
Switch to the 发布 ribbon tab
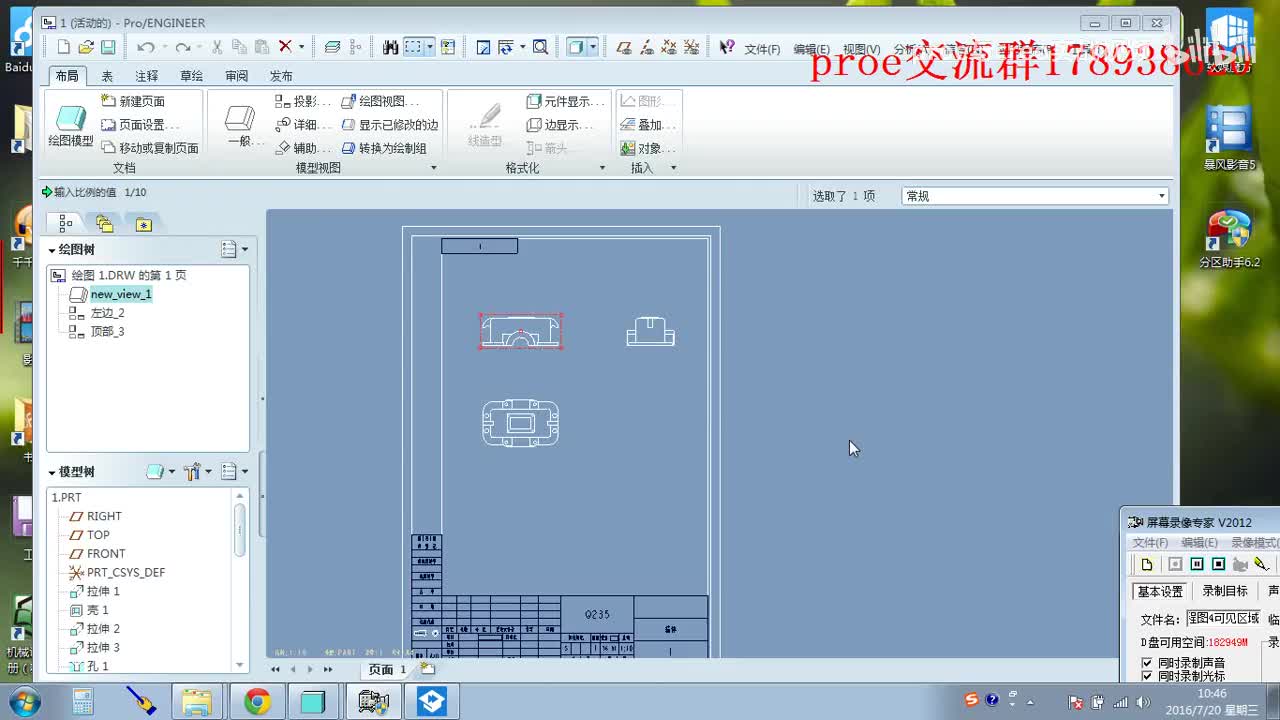tap(281, 76)
